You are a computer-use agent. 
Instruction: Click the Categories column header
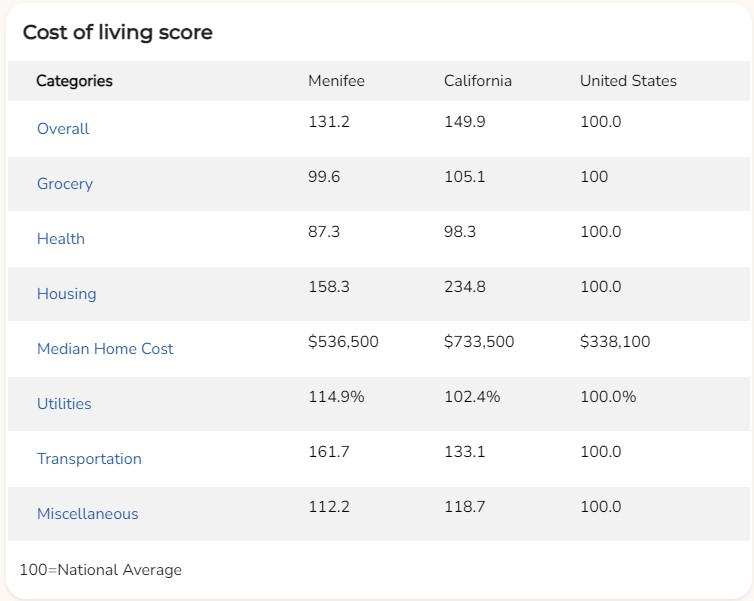(75, 81)
